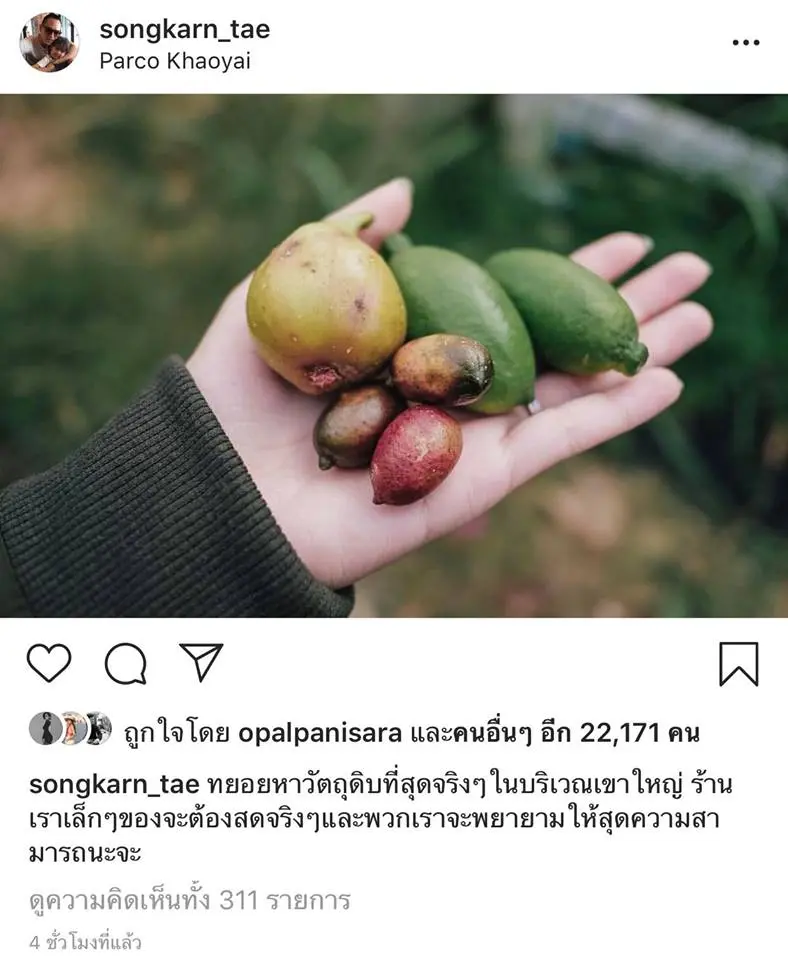Save the post with the bookmark icon
Viewport: 788px width, 960px height.
738,664
